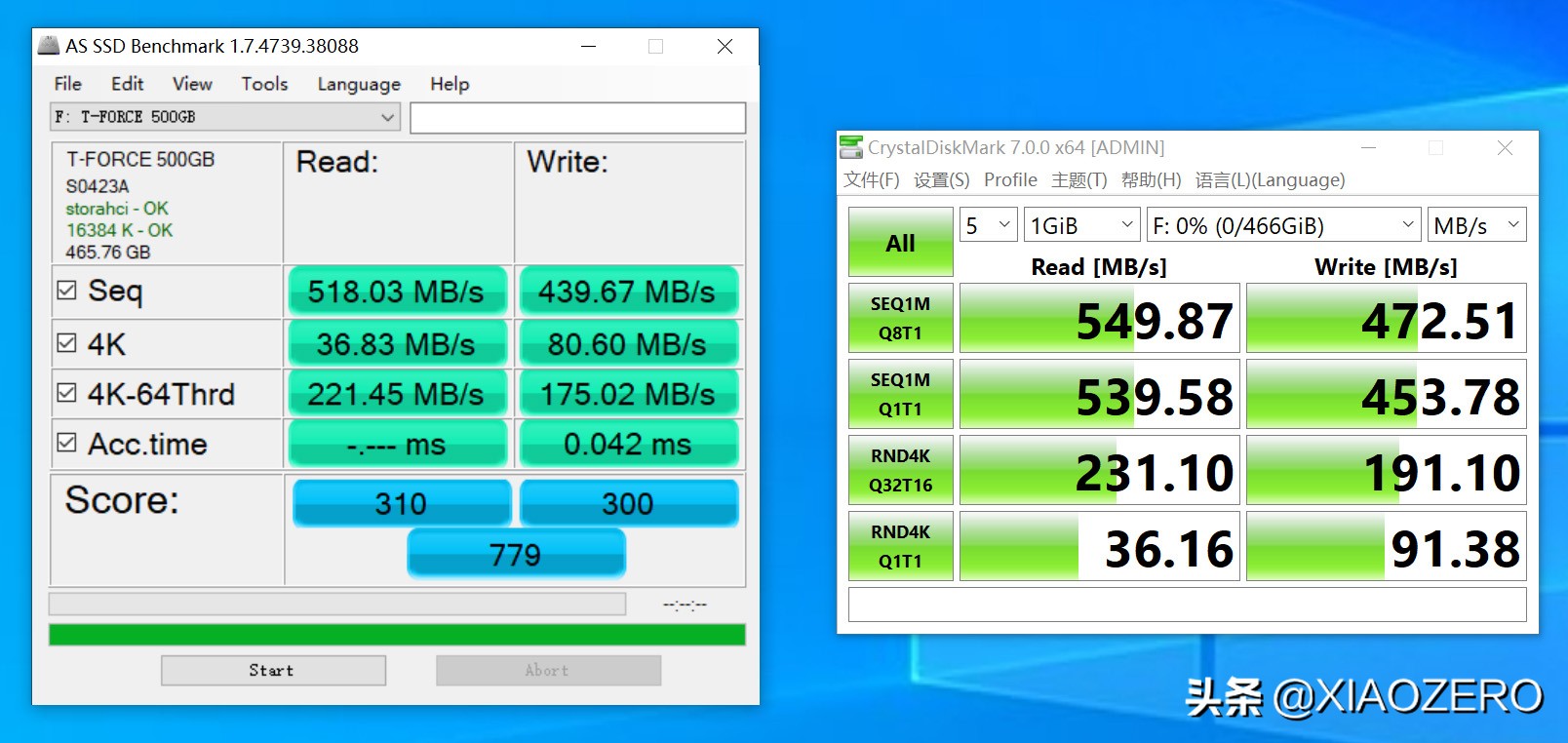Click the storahci - OK driver status text
Screen dimensions: 1568x743
(x=117, y=209)
